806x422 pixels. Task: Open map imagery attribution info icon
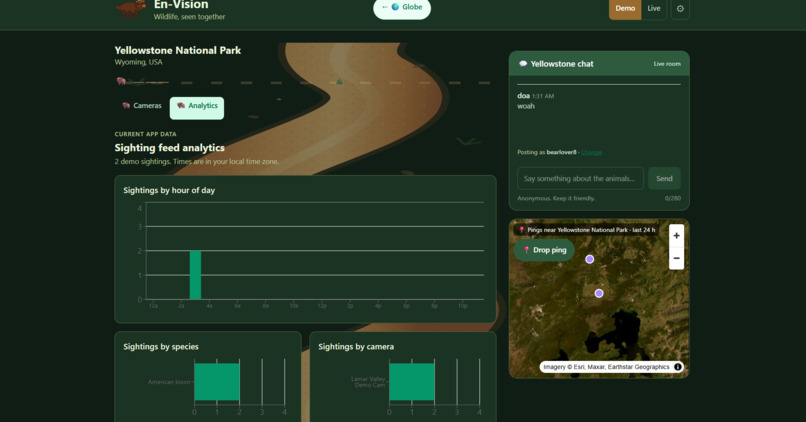pos(678,367)
